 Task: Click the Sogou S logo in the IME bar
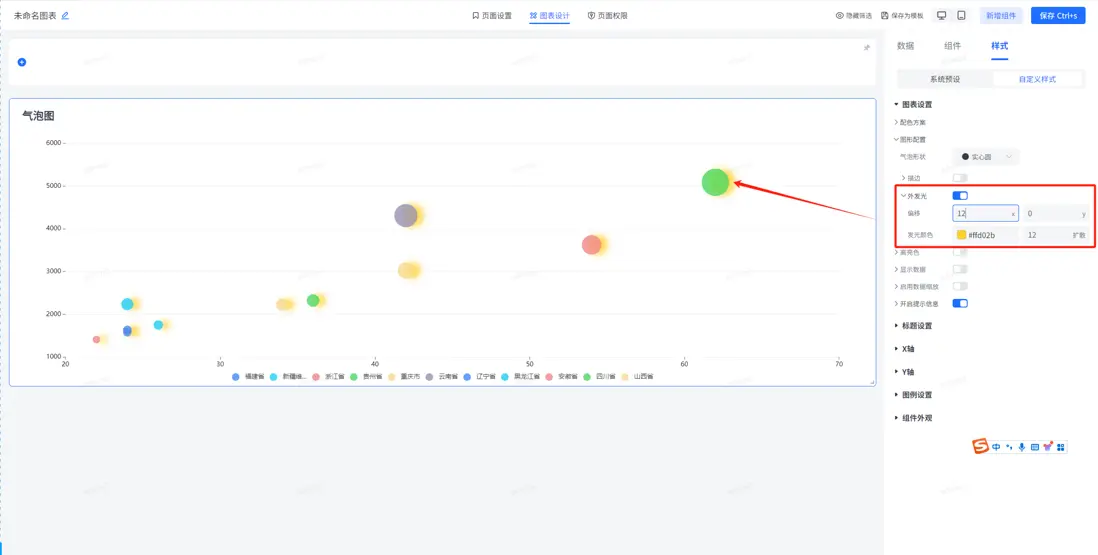980,447
